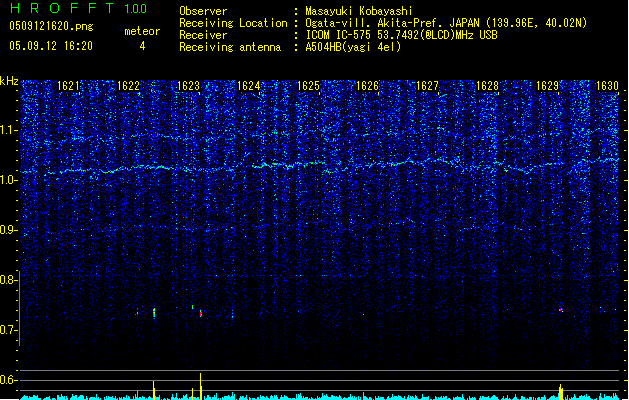Image resolution: width=629 pixels, height=400 pixels.
Task: Select the 1.0 kHz frequency label
Action: [x=10, y=180]
